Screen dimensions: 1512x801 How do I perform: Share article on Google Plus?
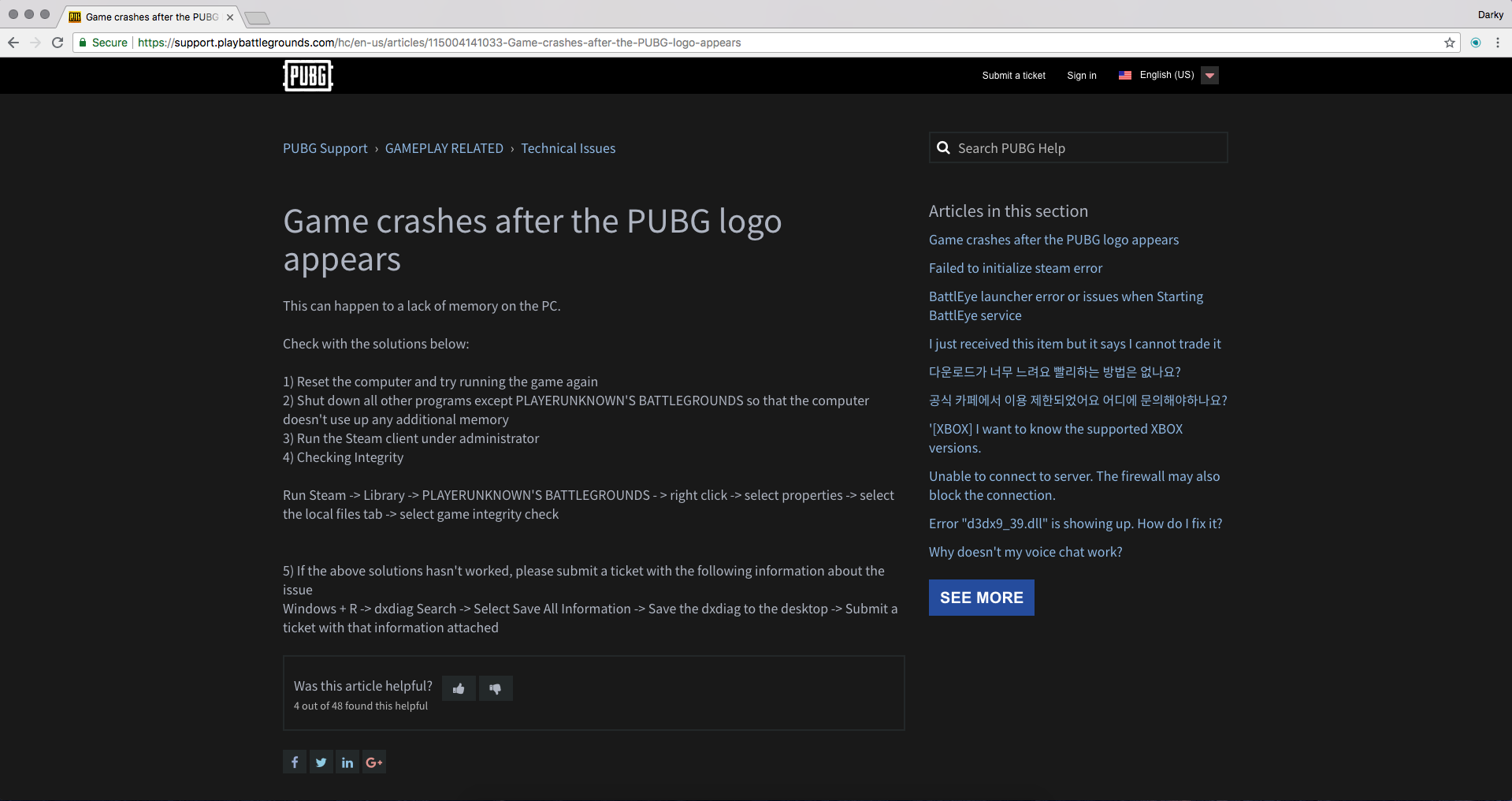click(374, 762)
